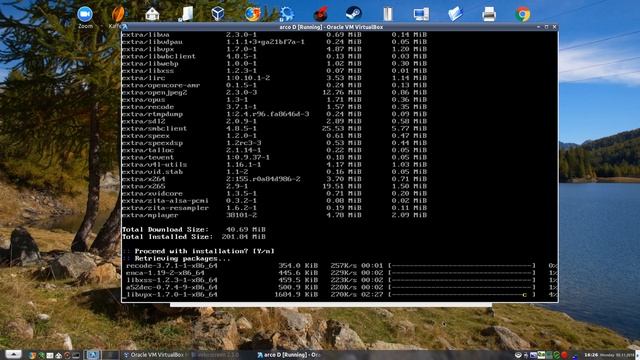Click the libvpx download progress bar
640x360 pixels.
[462, 294]
